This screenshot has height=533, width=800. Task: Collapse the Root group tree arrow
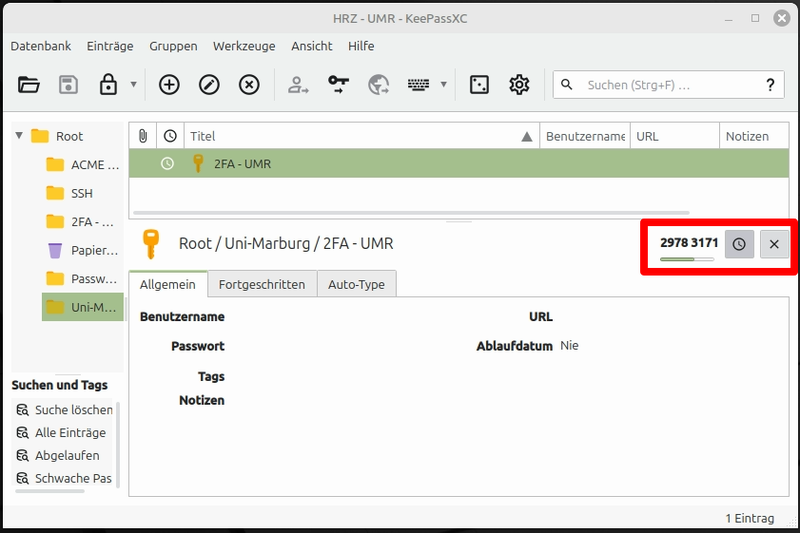19,136
